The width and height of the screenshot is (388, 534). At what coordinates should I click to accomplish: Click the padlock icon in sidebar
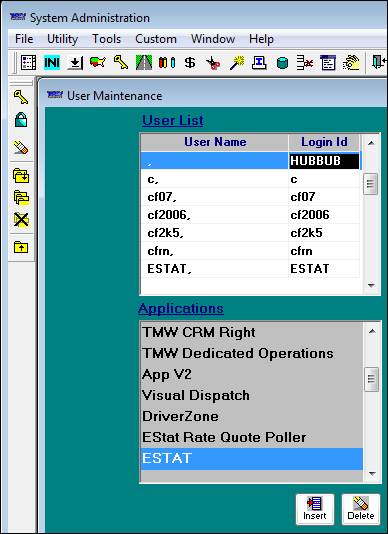click(x=21, y=120)
